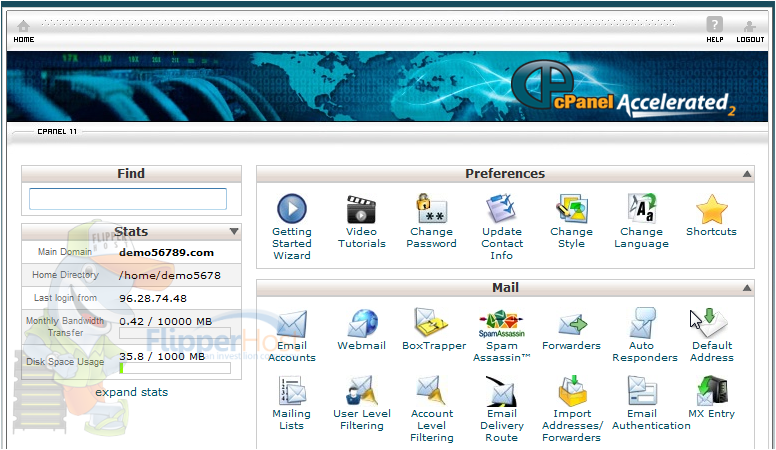Open the User Level Filtering icon
The image size is (776, 450).
pos(362,391)
